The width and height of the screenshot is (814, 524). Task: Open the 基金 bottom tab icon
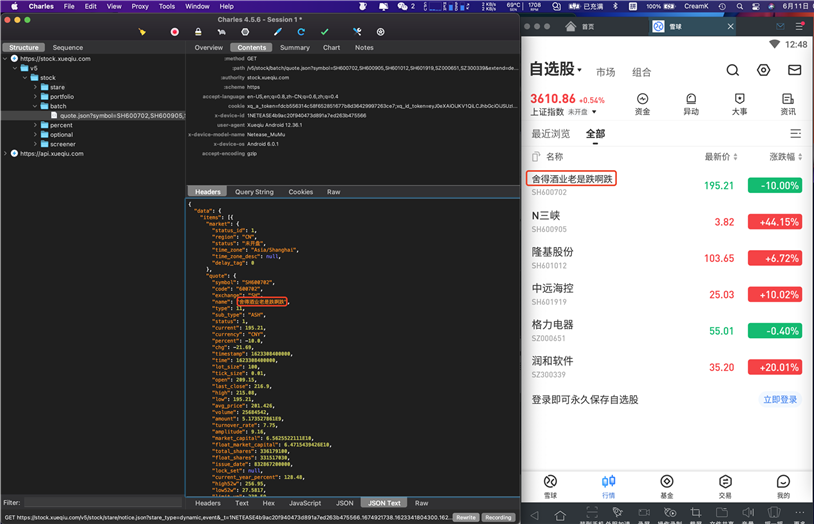[x=667, y=486]
